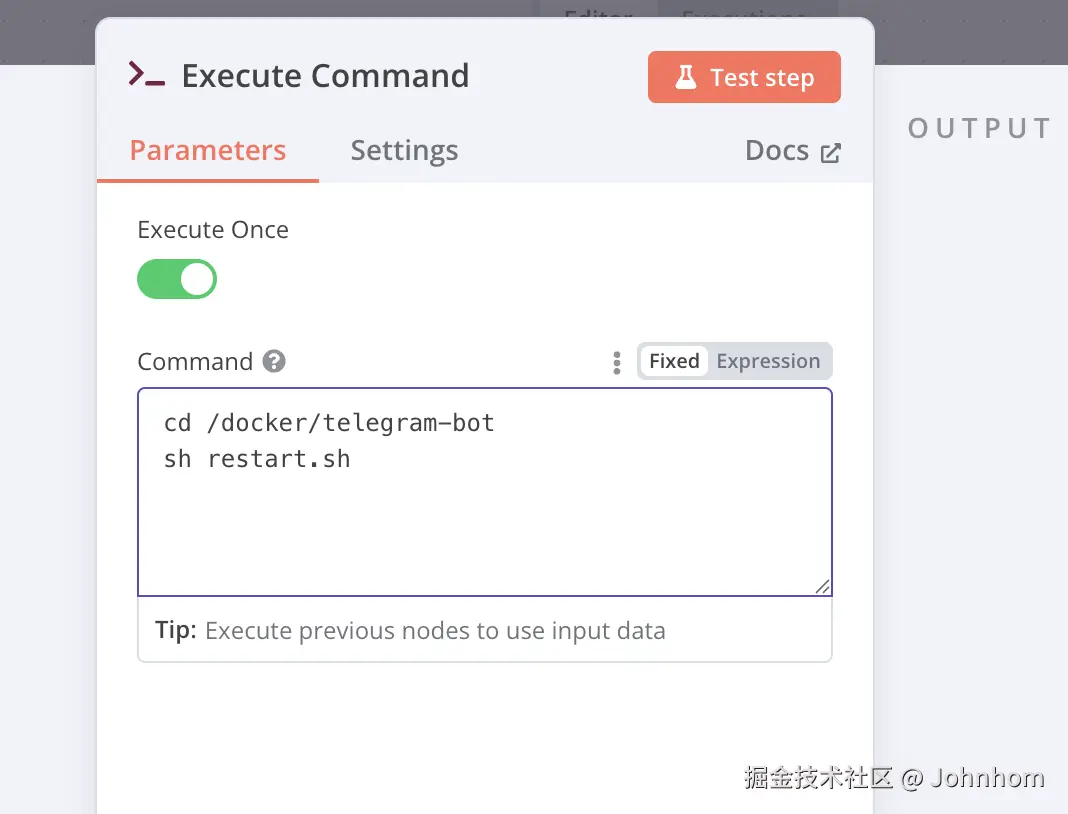Click the resize handle of the Command textarea
Image resolution: width=1068 pixels, height=814 pixels.
pos(822,586)
